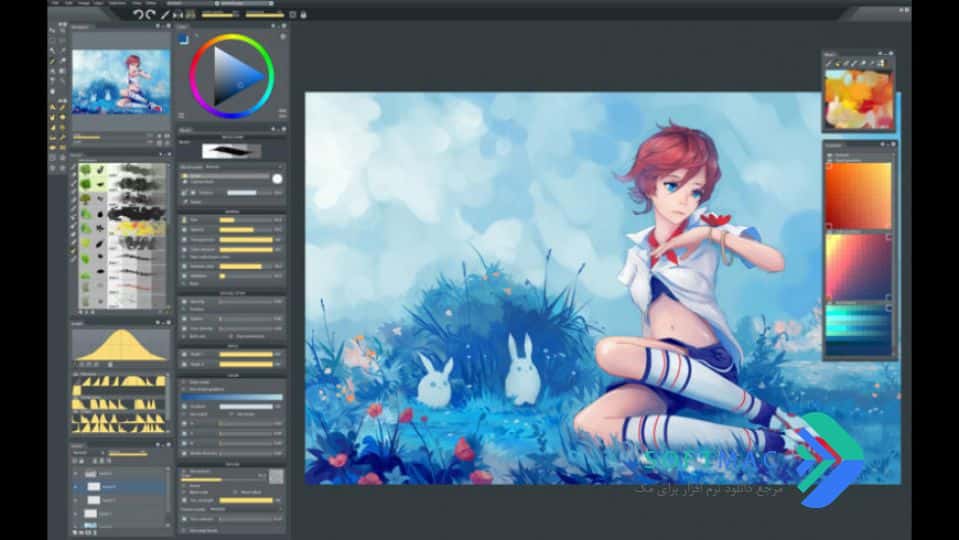The height and width of the screenshot is (540, 959).
Task: Open the pen pressure curve panel menu arrow
Action: pyautogui.click(x=158, y=322)
